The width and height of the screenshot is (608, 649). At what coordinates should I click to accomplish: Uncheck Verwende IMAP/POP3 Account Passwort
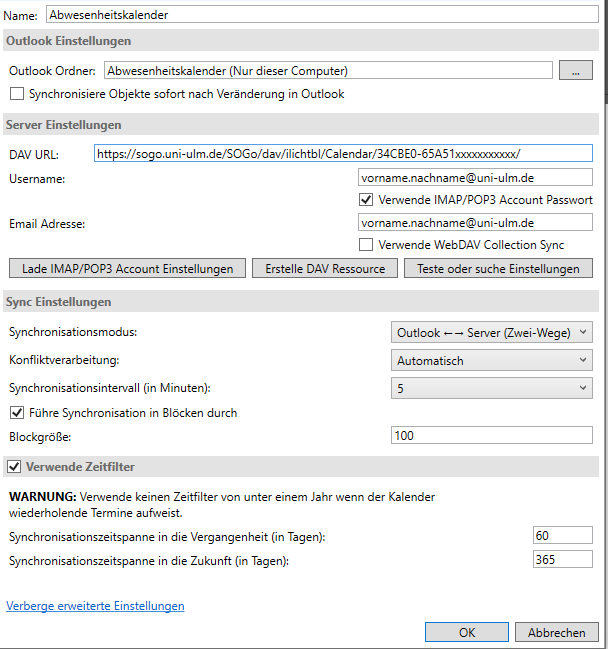pyautogui.click(x=366, y=200)
